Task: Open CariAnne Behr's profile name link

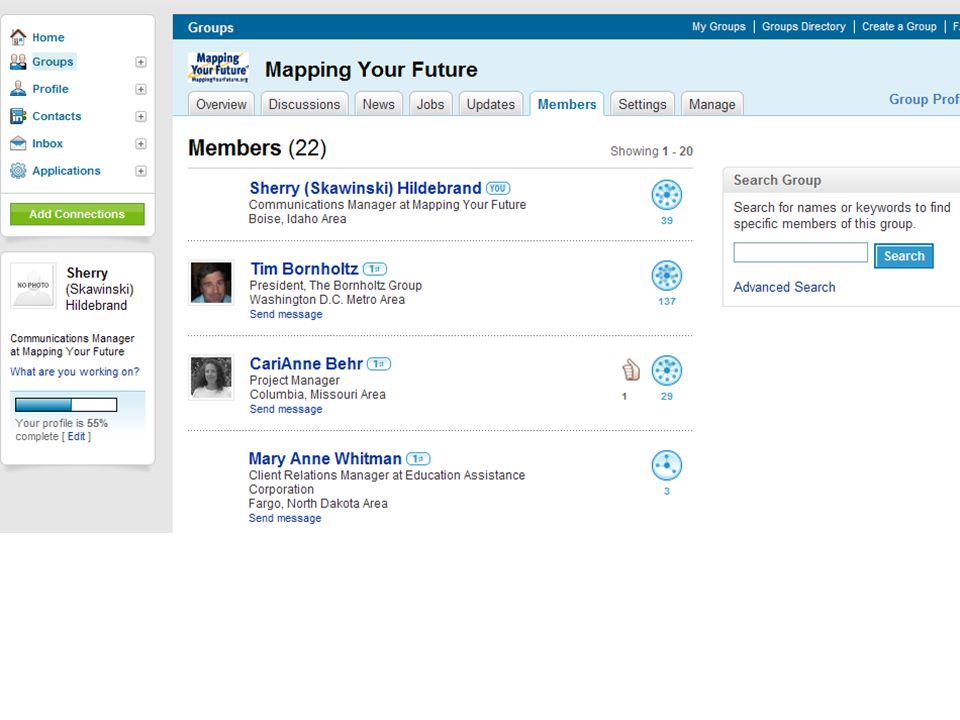Action: (306, 364)
